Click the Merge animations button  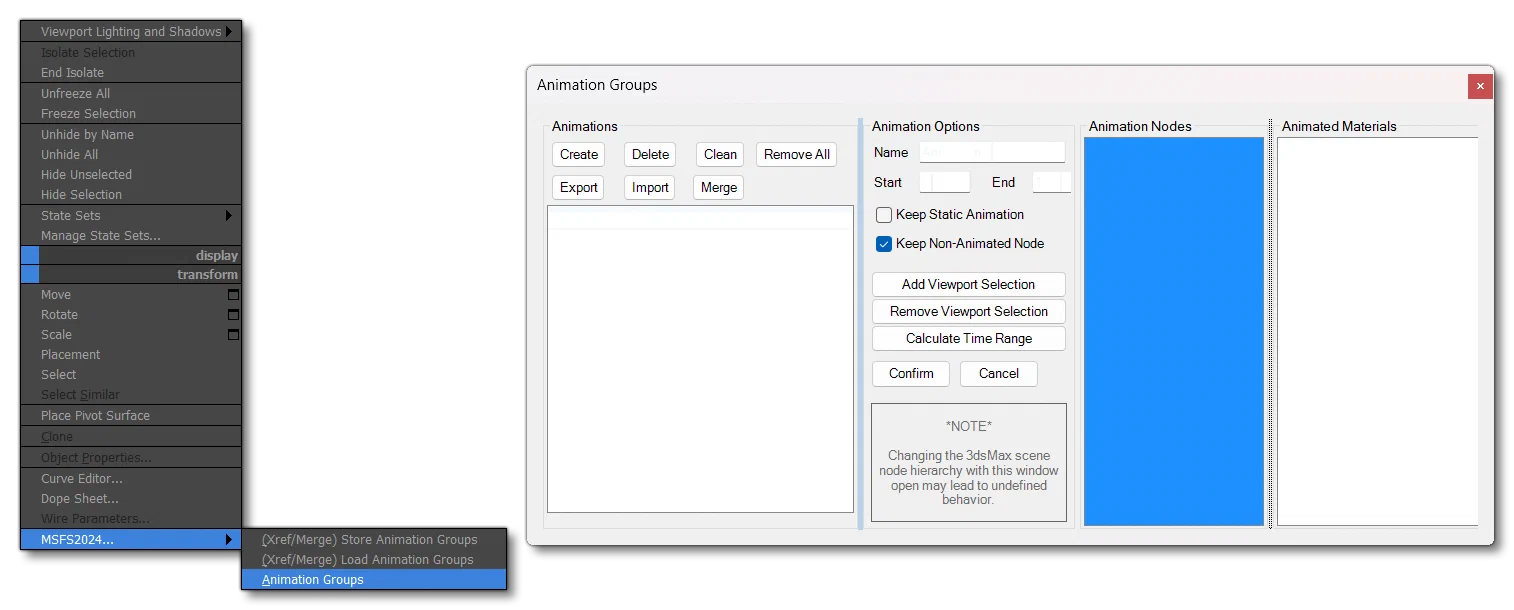[x=718, y=188]
